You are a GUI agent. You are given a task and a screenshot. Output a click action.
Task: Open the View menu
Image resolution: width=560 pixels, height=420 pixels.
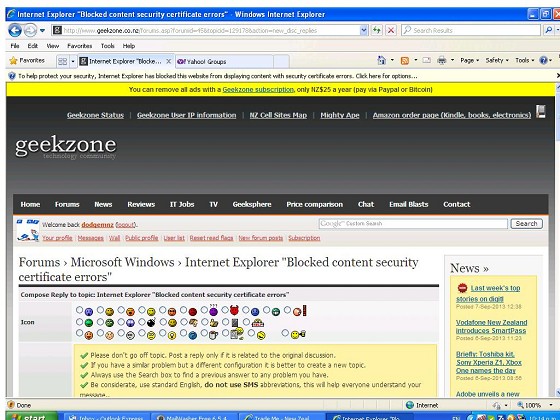click(52, 46)
